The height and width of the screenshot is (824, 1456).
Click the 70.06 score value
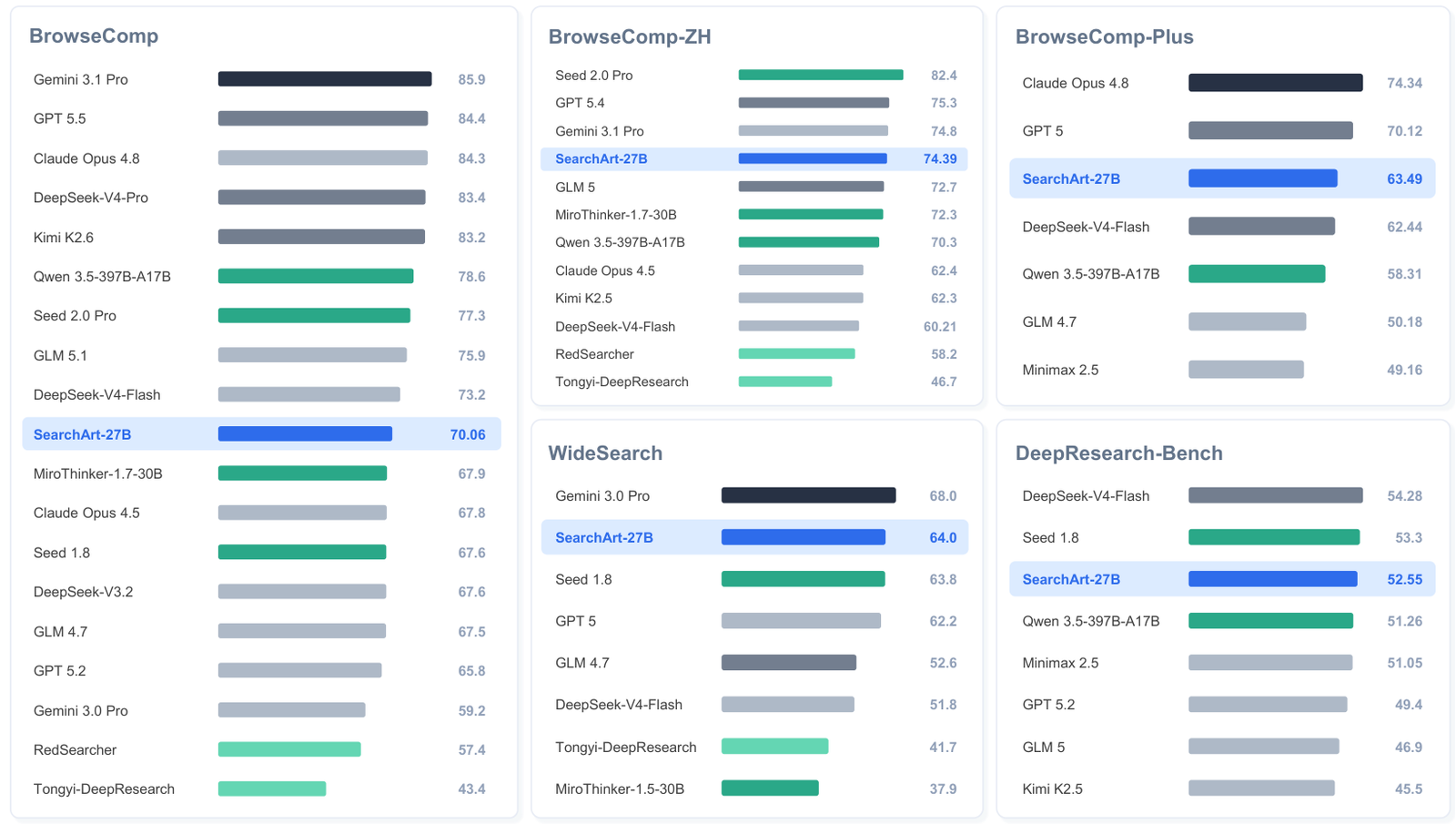(468, 434)
